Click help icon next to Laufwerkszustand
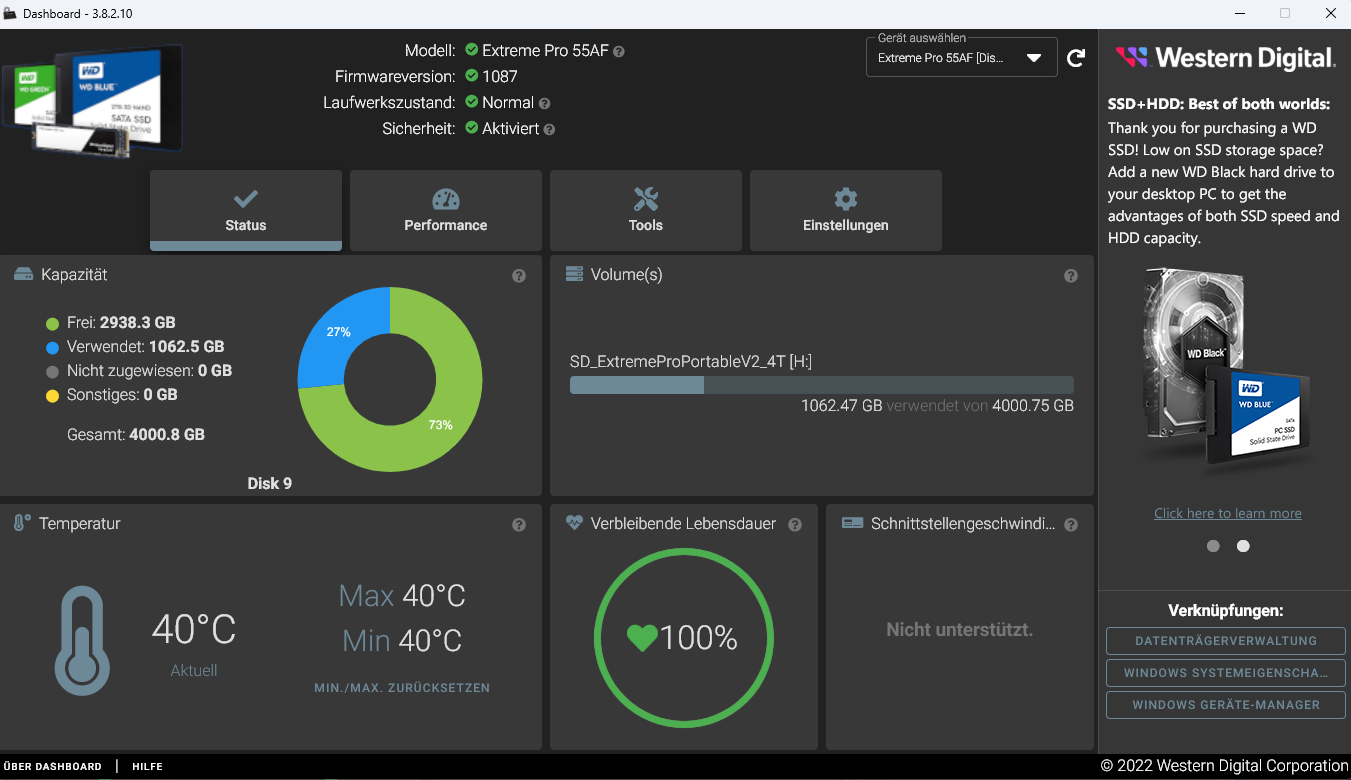 pyautogui.click(x=544, y=103)
